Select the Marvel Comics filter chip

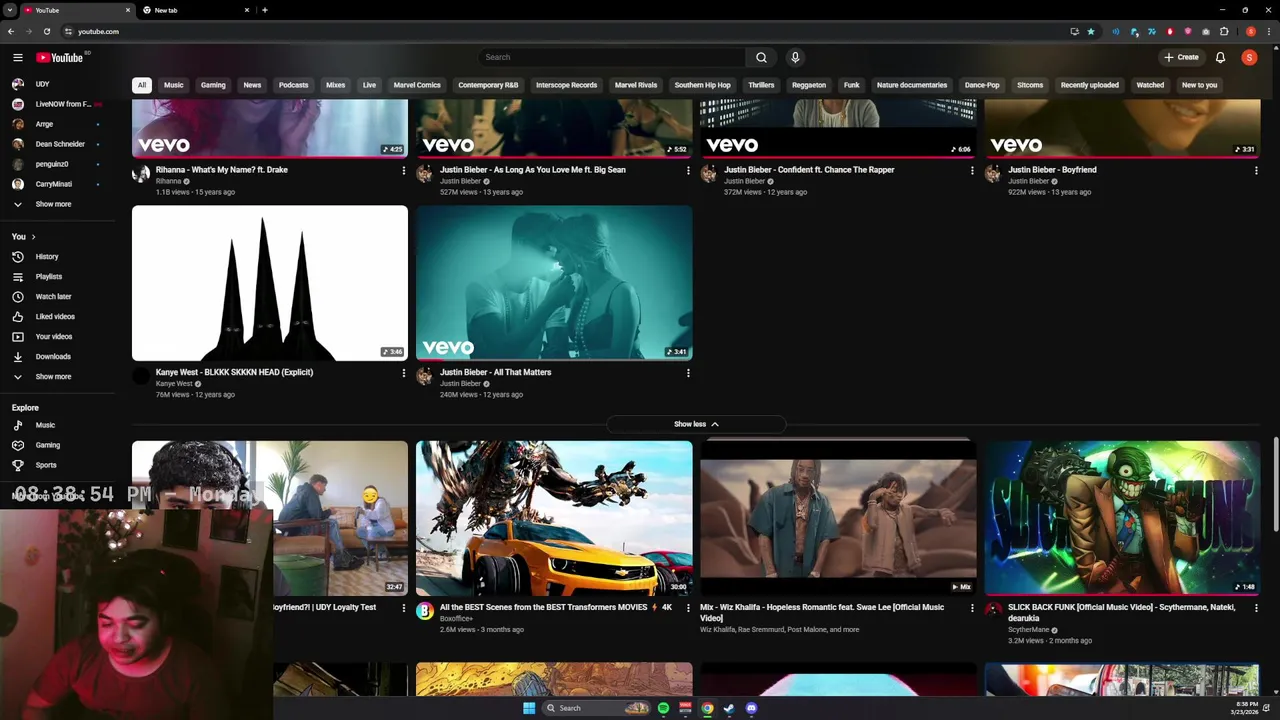click(417, 85)
